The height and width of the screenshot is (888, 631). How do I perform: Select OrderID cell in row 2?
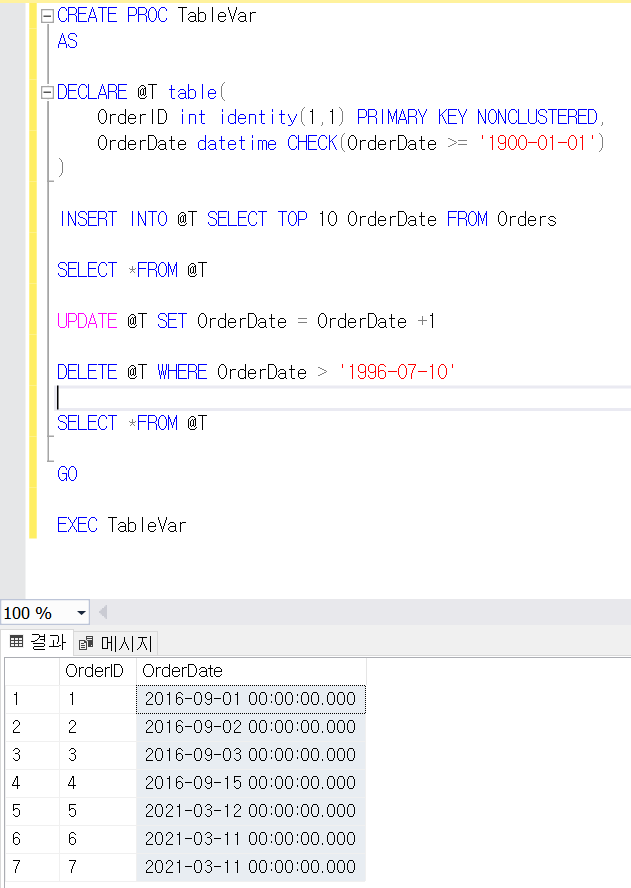click(x=97, y=727)
